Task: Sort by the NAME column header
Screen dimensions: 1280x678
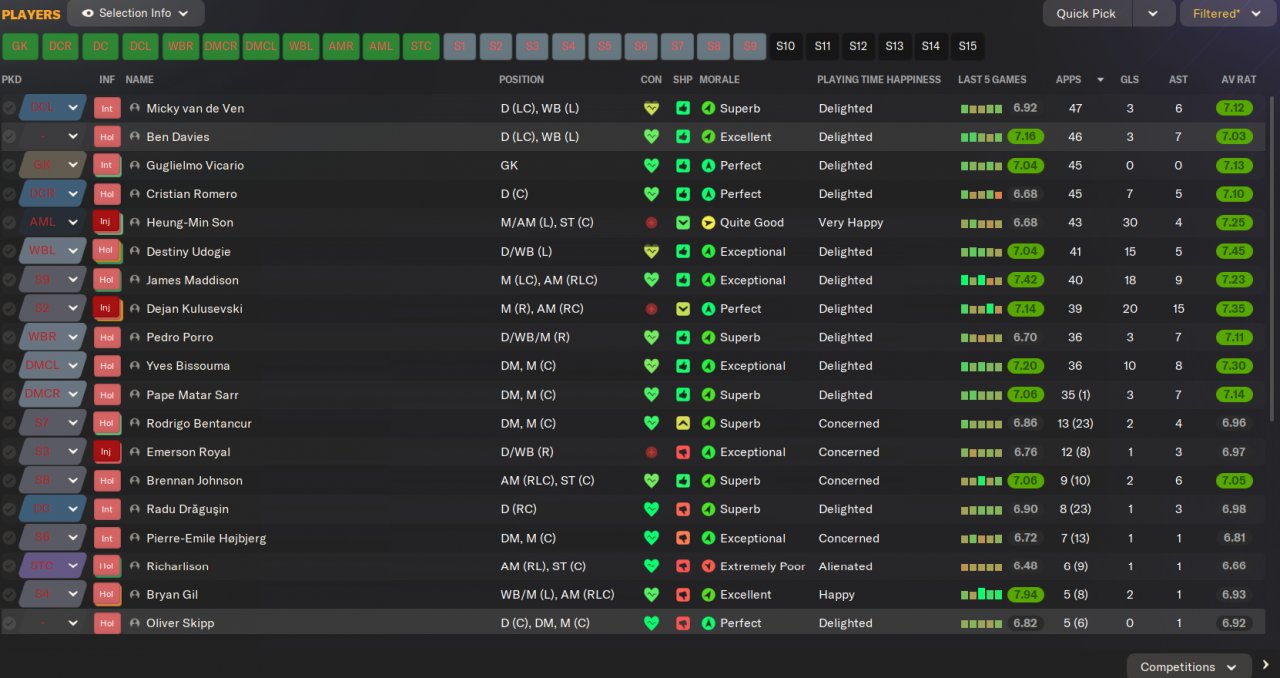Action: pyautogui.click(x=140, y=79)
